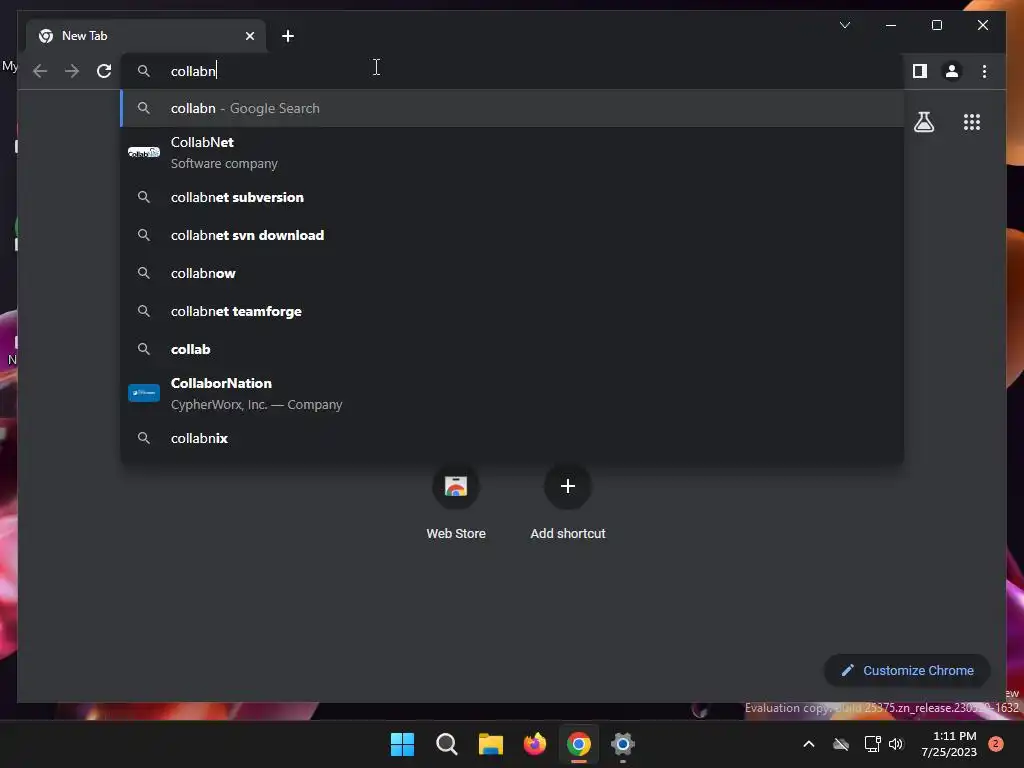The image size is (1024, 768).
Task: Choose the CollaborNation CypherWorx suggestion
Action: click(x=513, y=394)
